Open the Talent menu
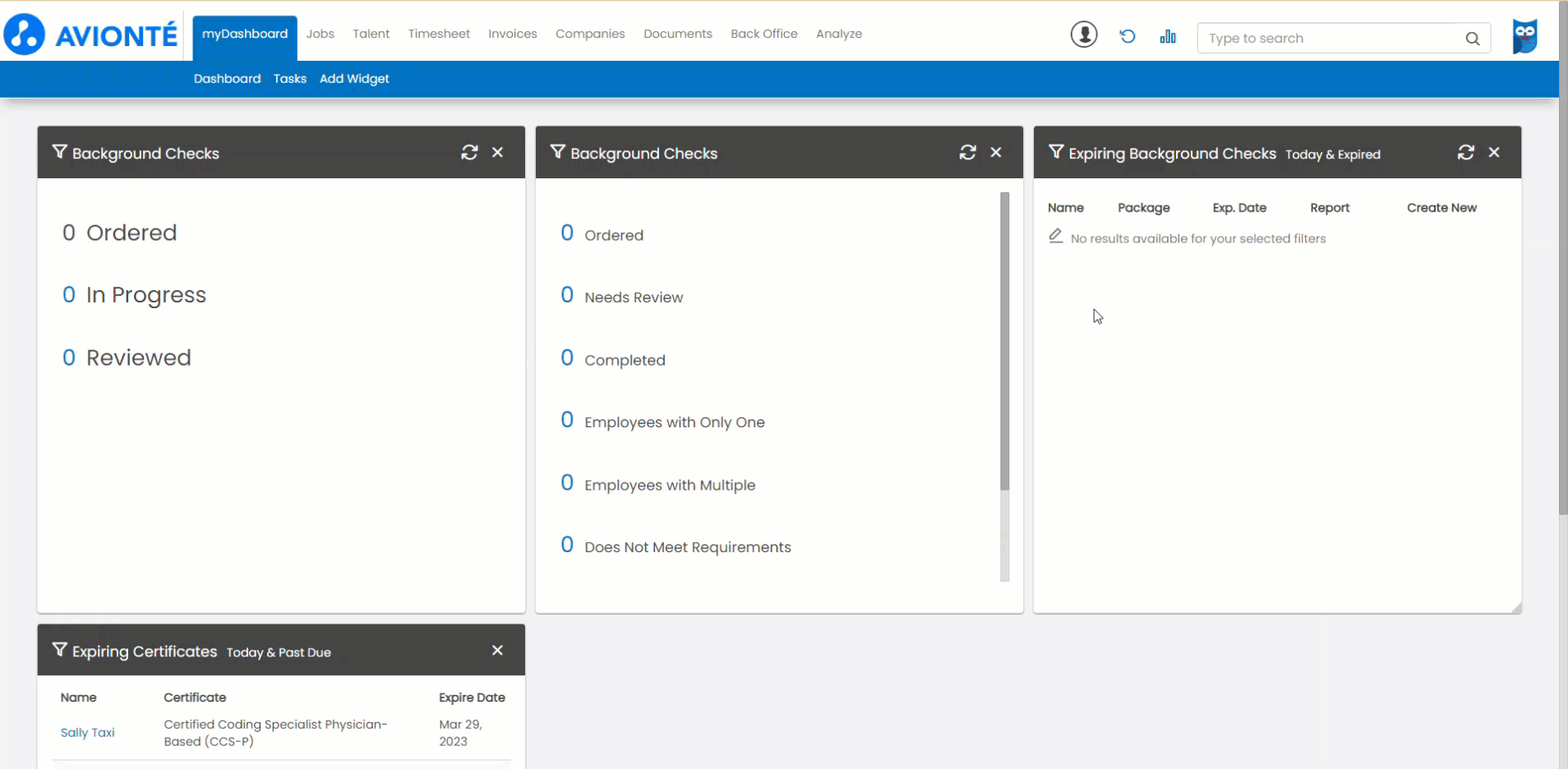This screenshot has width=1568, height=769. [x=371, y=34]
